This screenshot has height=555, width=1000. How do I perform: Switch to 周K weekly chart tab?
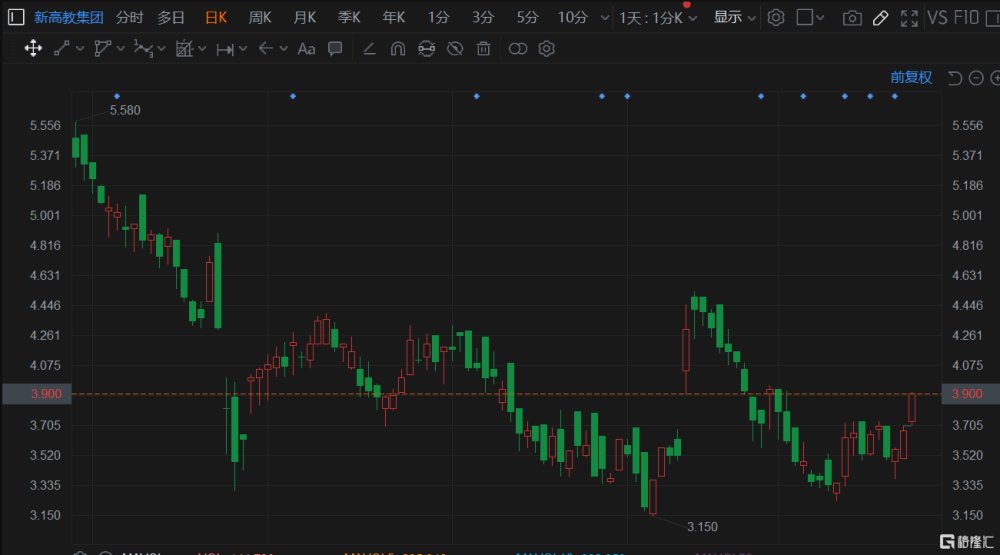(x=260, y=17)
